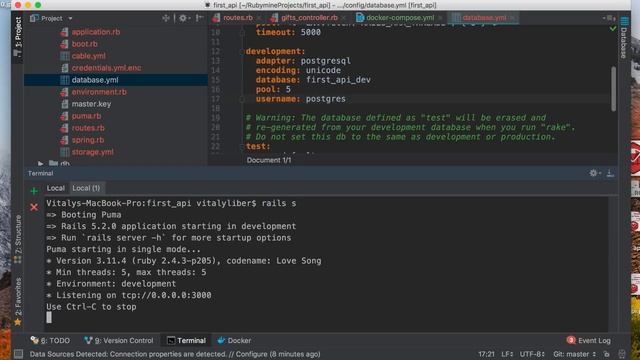640x360 pixels.
Task: Add a new terminal session
Action: click(x=34, y=191)
